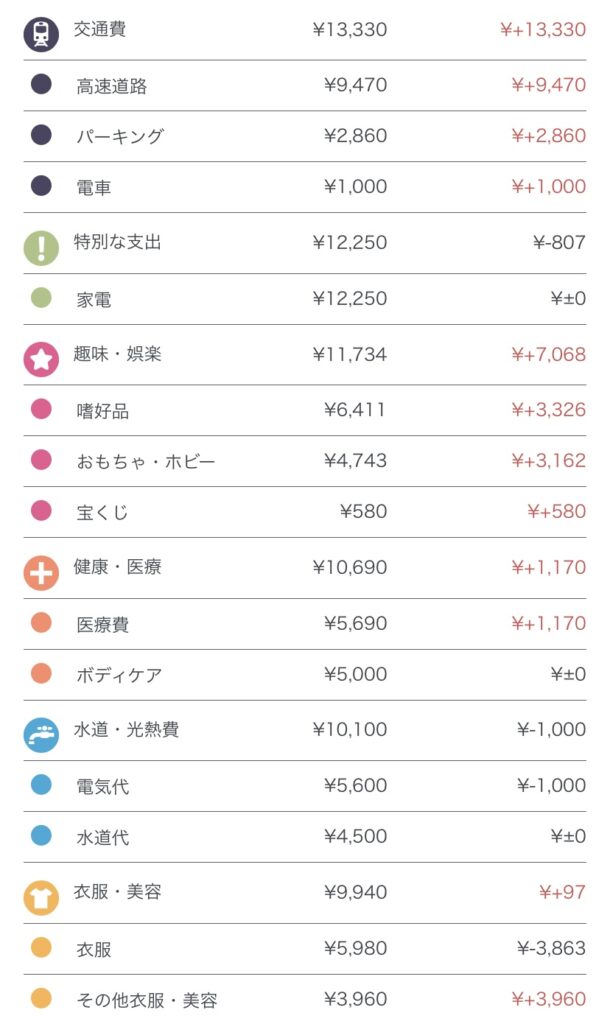
Task: Select その他衣服・美容 subcategory label
Action: click(146, 1000)
